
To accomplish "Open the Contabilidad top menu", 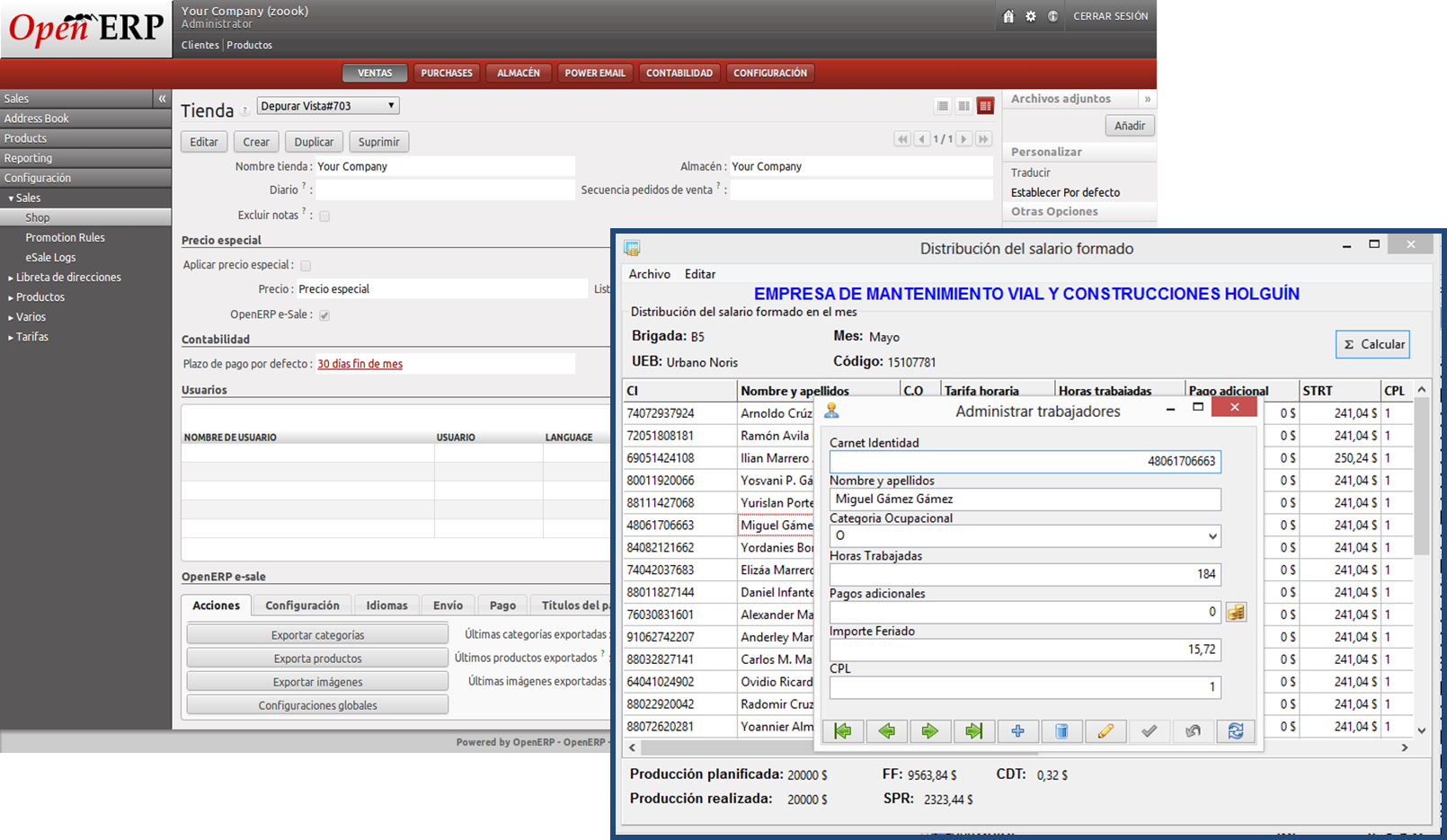I will point(679,73).
